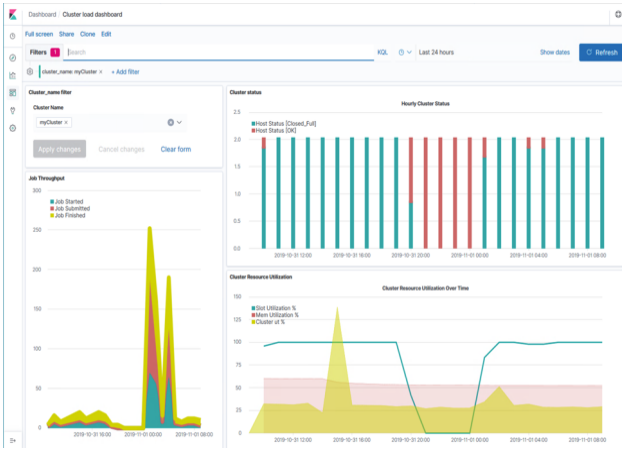Viewport: 628px width, 456px height.
Task: Toggle Host Status [OK] legend entry
Action: (x=274, y=131)
